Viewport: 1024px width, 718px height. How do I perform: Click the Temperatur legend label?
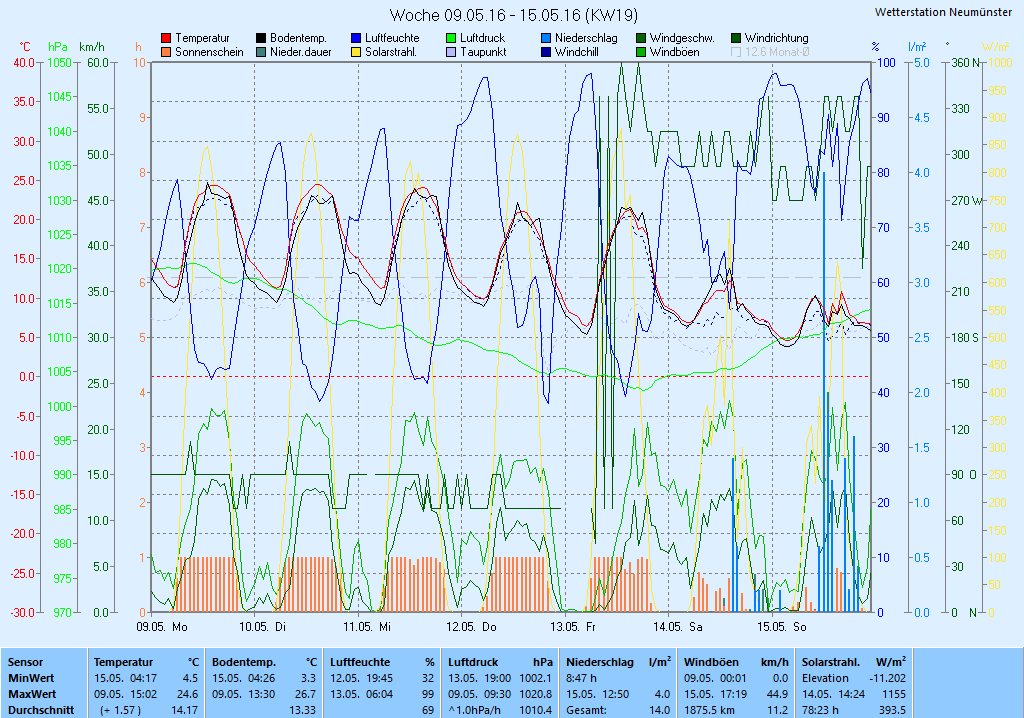click(202, 39)
